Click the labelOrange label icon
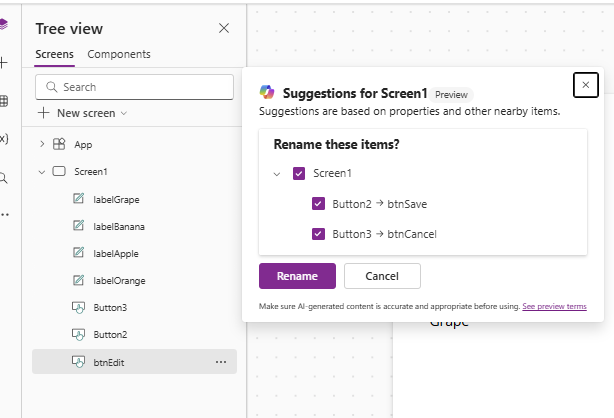 click(x=78, y=280)
